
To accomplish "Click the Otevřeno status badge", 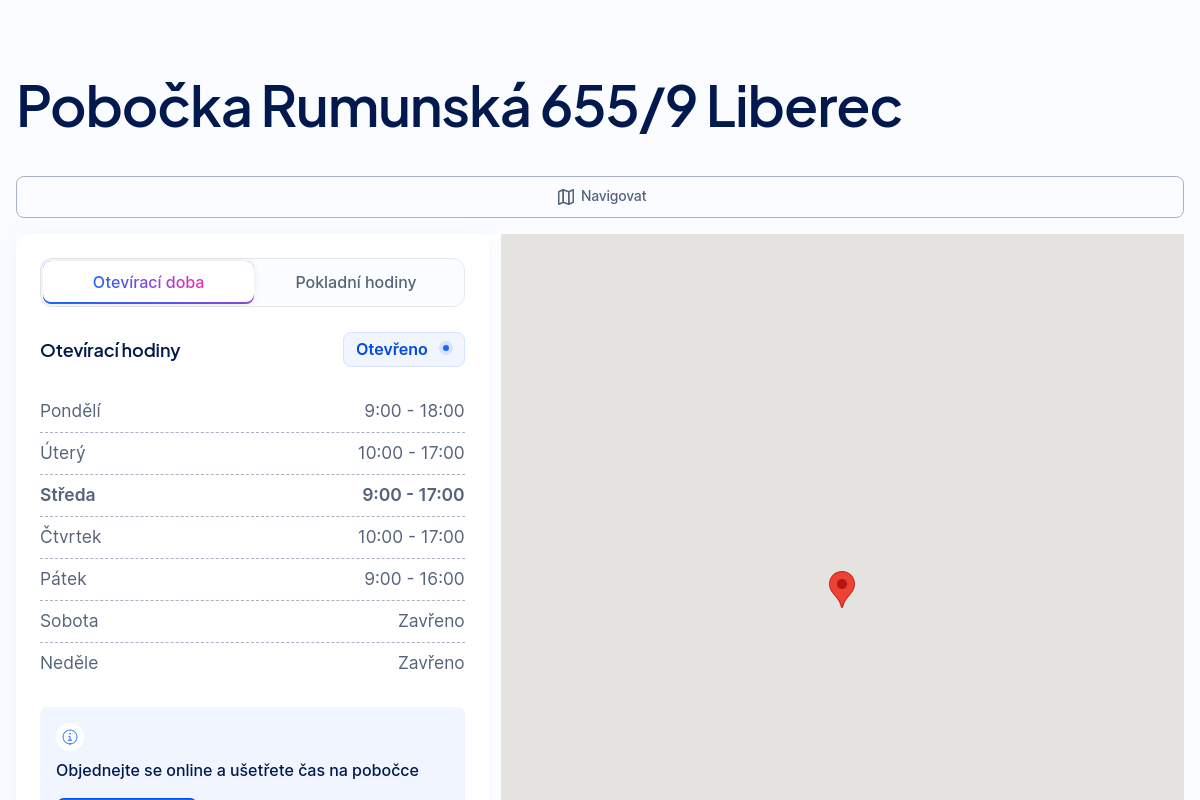I will pos(403,349).
